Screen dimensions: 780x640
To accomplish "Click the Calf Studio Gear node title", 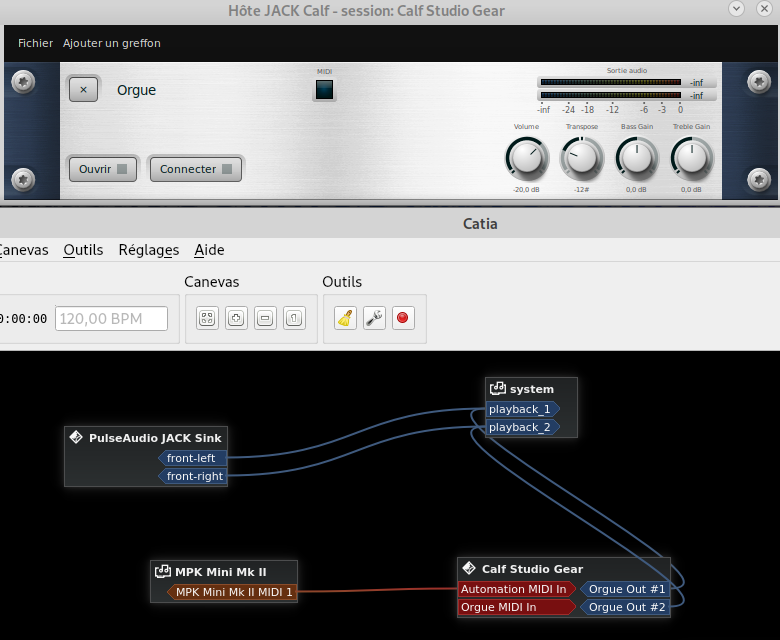I will tap(532, 569).
